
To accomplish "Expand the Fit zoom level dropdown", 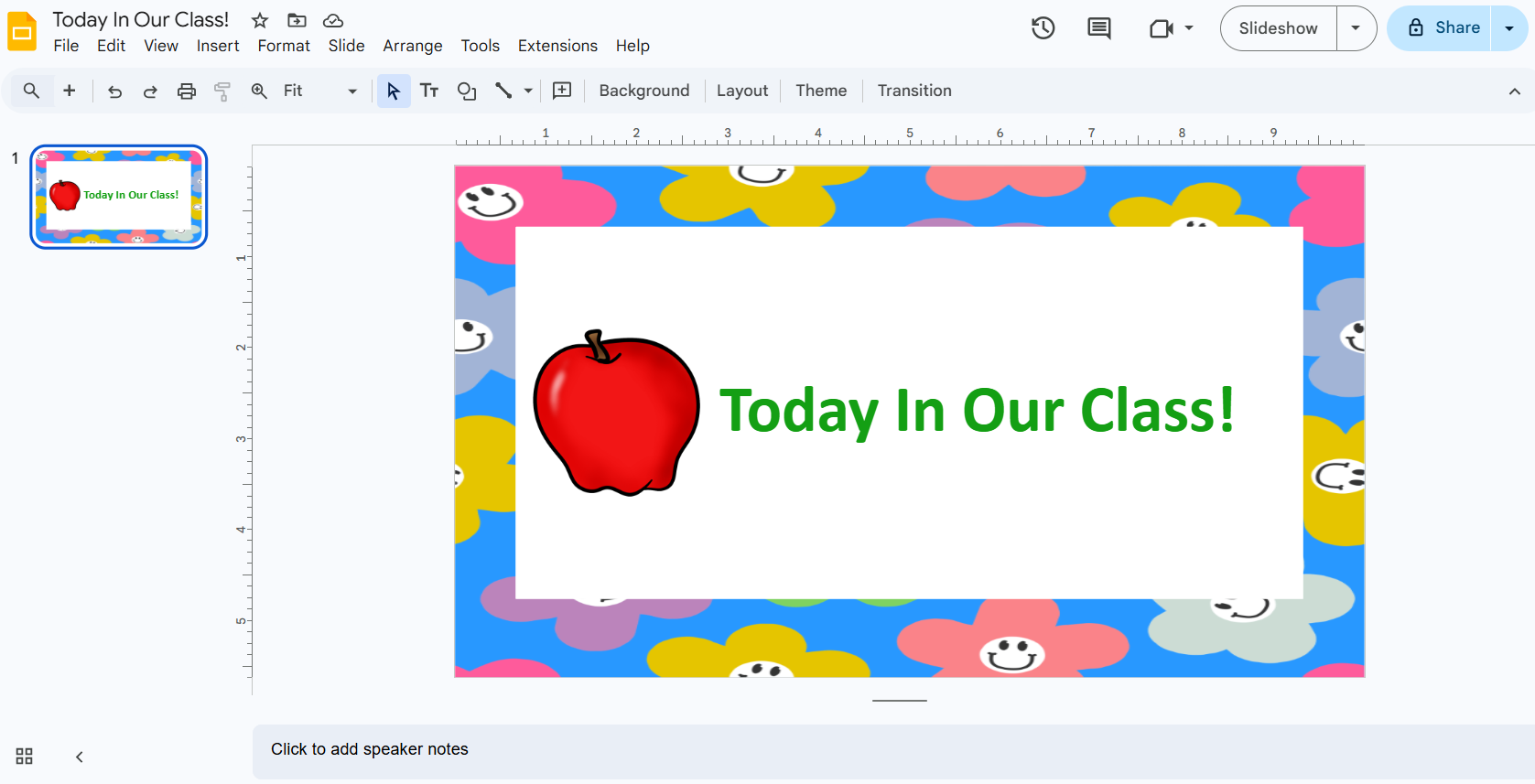I will pyautogui.click(x=351, y=91).
